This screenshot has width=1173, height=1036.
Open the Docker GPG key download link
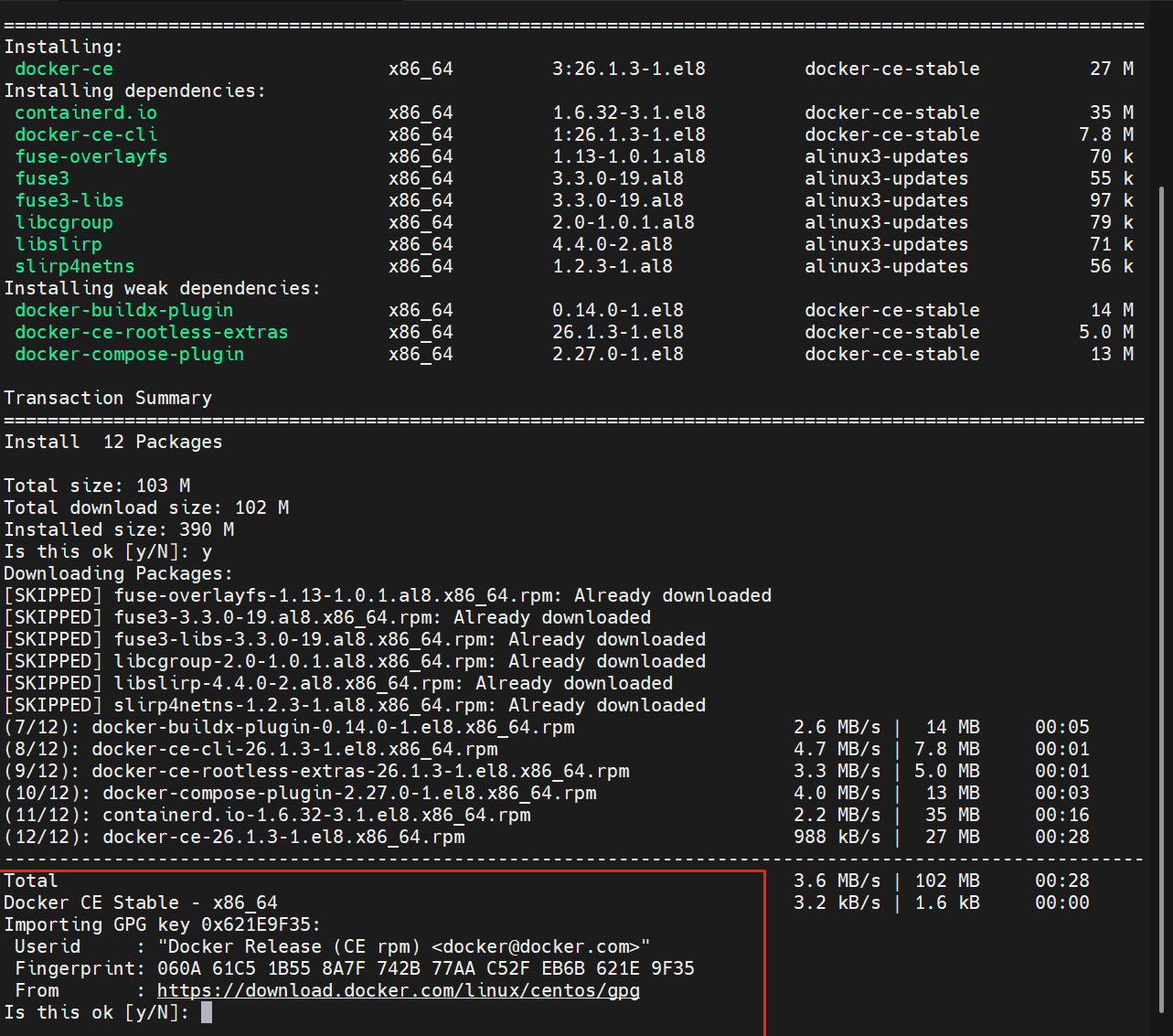pyautogui.click(x=398, y=990)
